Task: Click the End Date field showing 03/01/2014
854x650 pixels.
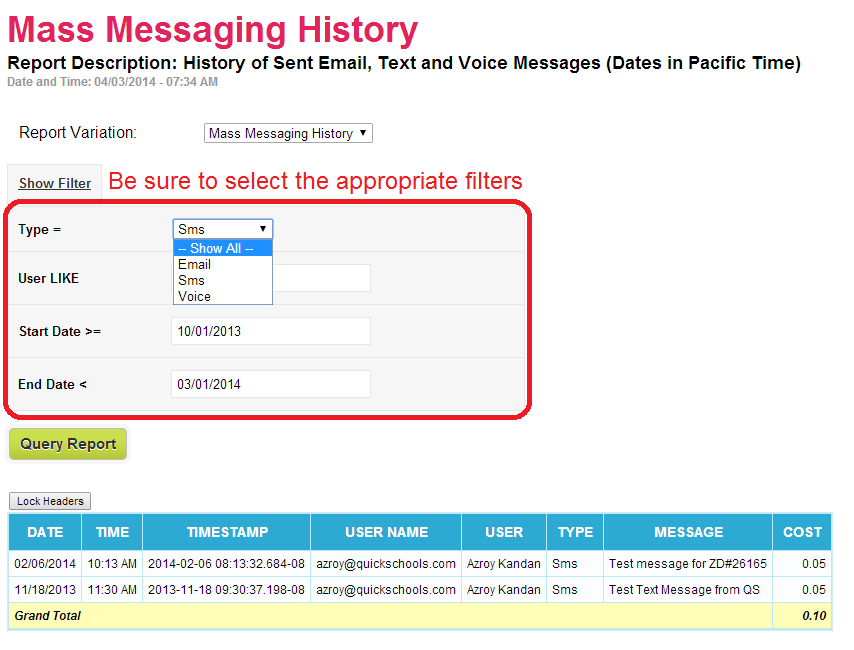Action: 270,383
